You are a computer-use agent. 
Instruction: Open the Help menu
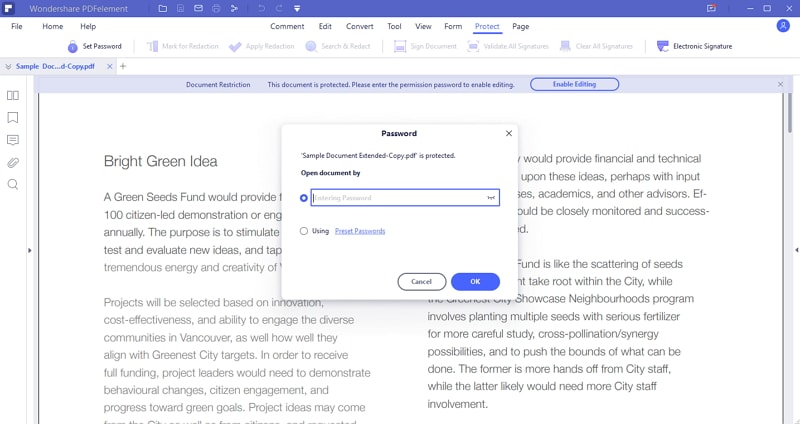click(88, 26)
